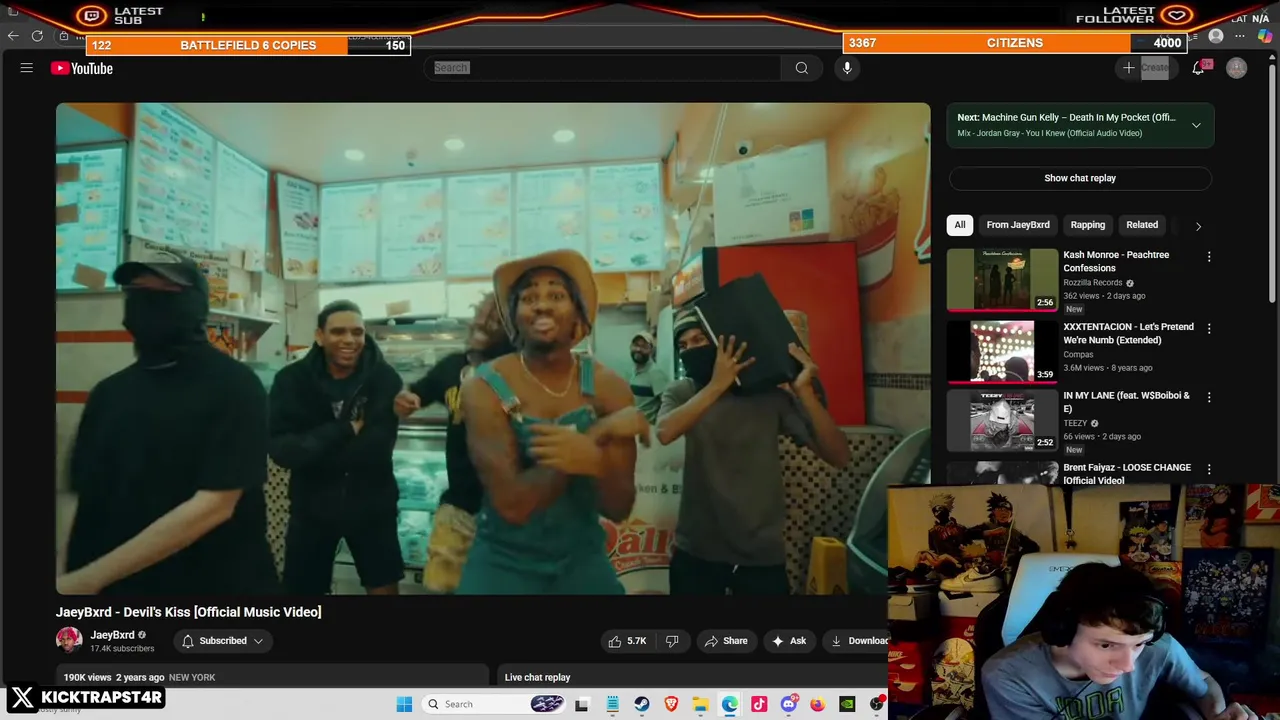Open File Explorer from the taskbar

tap(700, 704)
